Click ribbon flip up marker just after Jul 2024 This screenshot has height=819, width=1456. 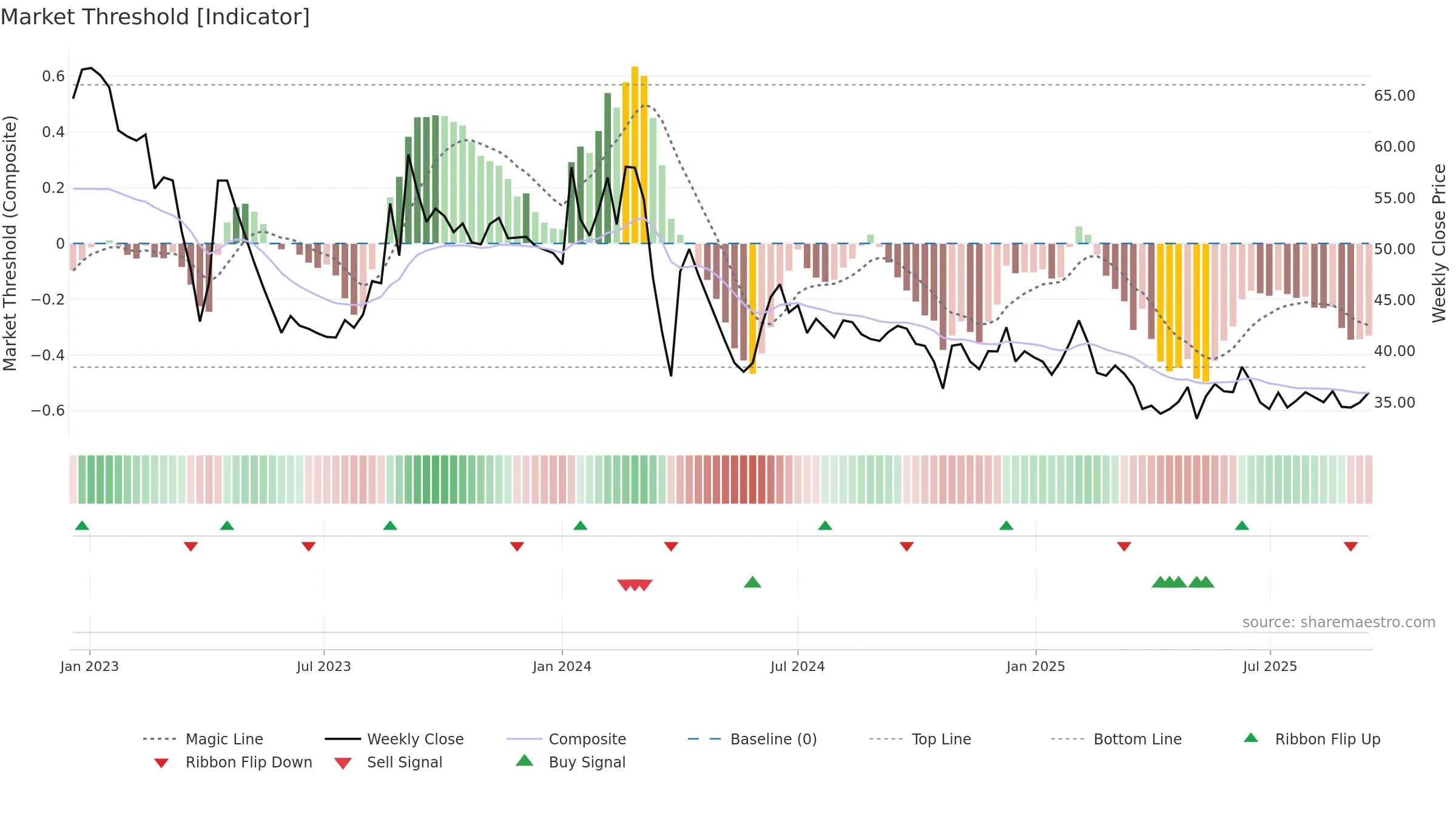(x=825, y=525)
